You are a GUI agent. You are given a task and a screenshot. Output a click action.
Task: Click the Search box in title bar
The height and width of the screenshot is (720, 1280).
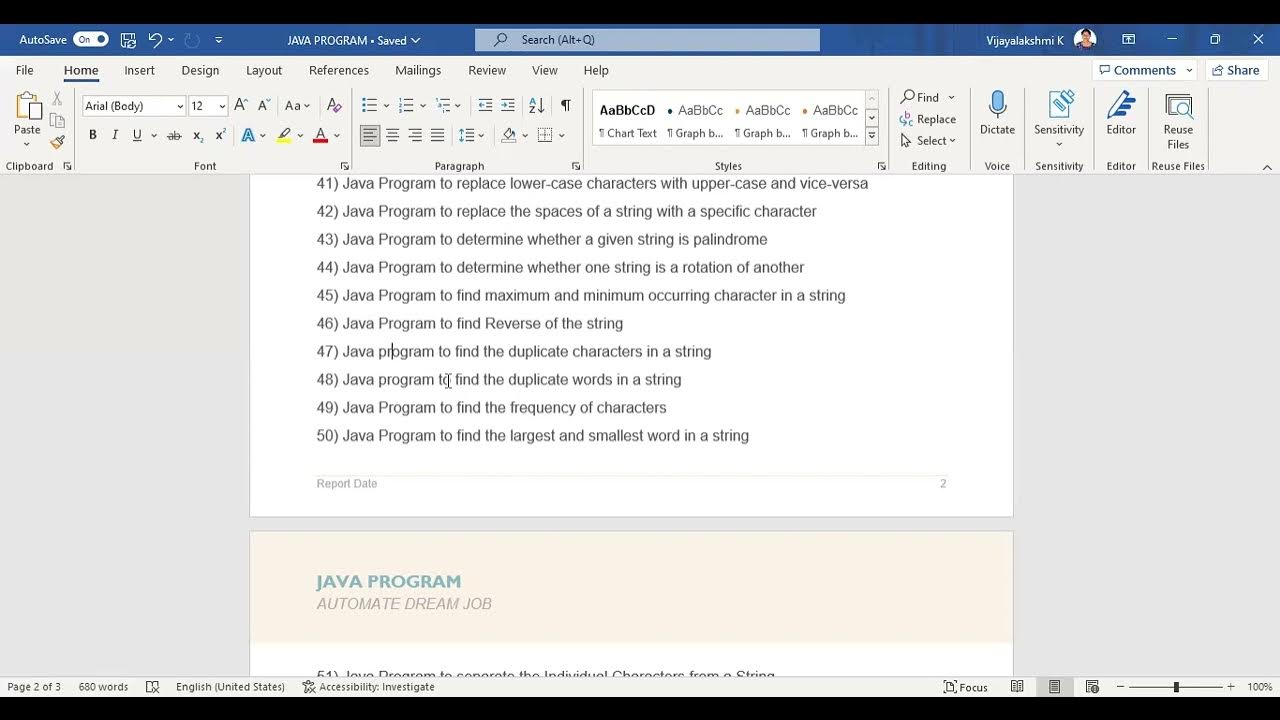[647, 40]
